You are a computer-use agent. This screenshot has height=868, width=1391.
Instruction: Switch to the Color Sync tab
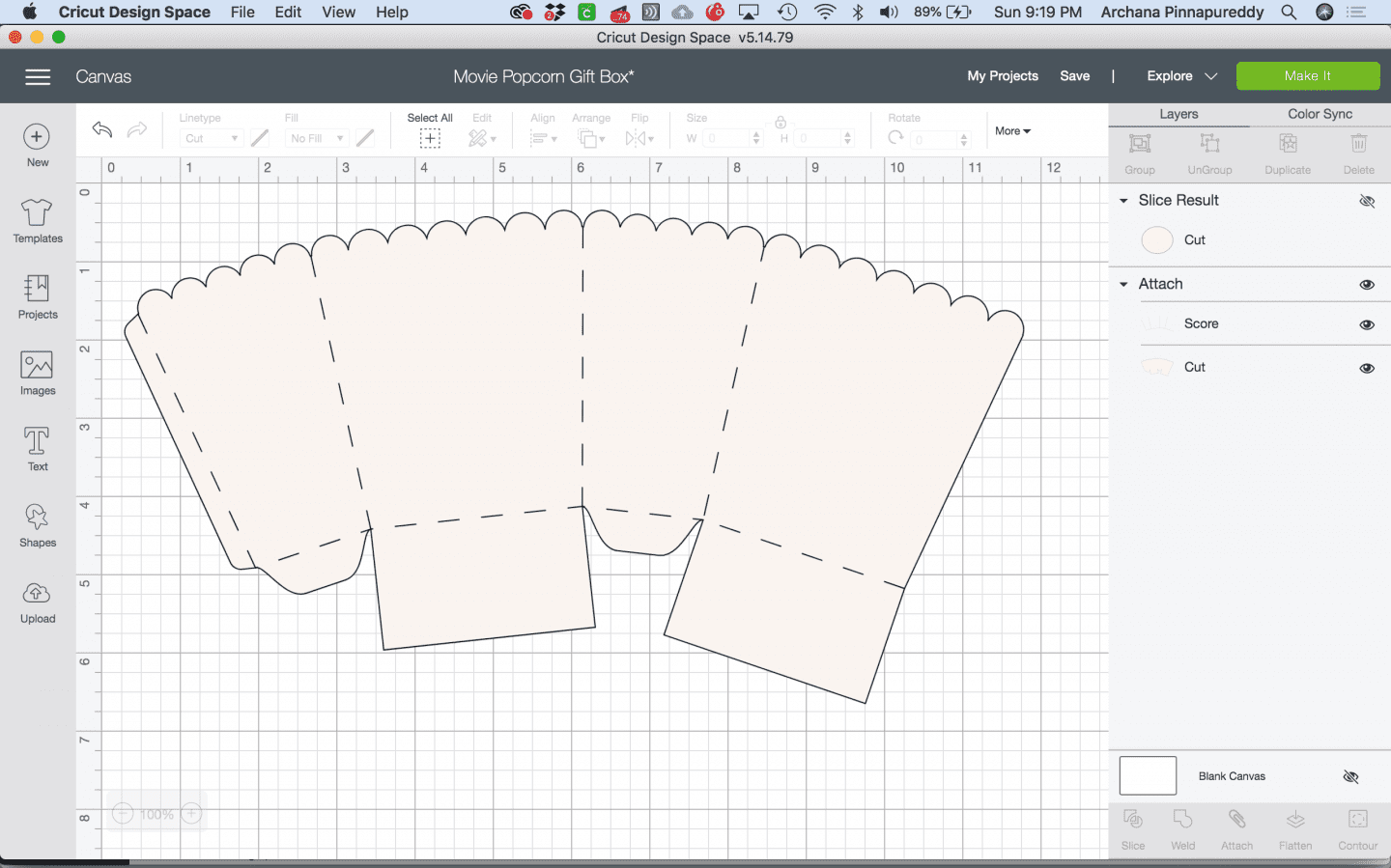pyautogui.click(x=1320, y=114)
